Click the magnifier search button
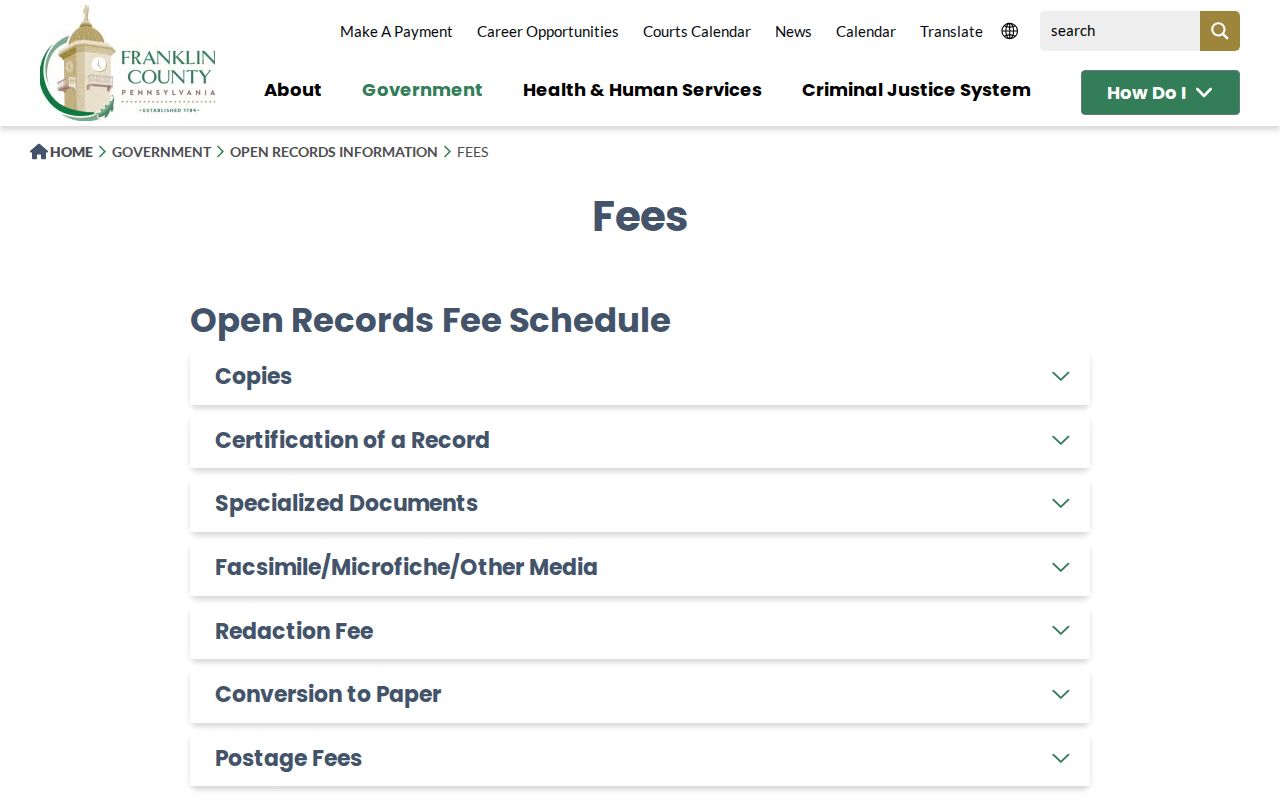 [x=1220, y=31]
